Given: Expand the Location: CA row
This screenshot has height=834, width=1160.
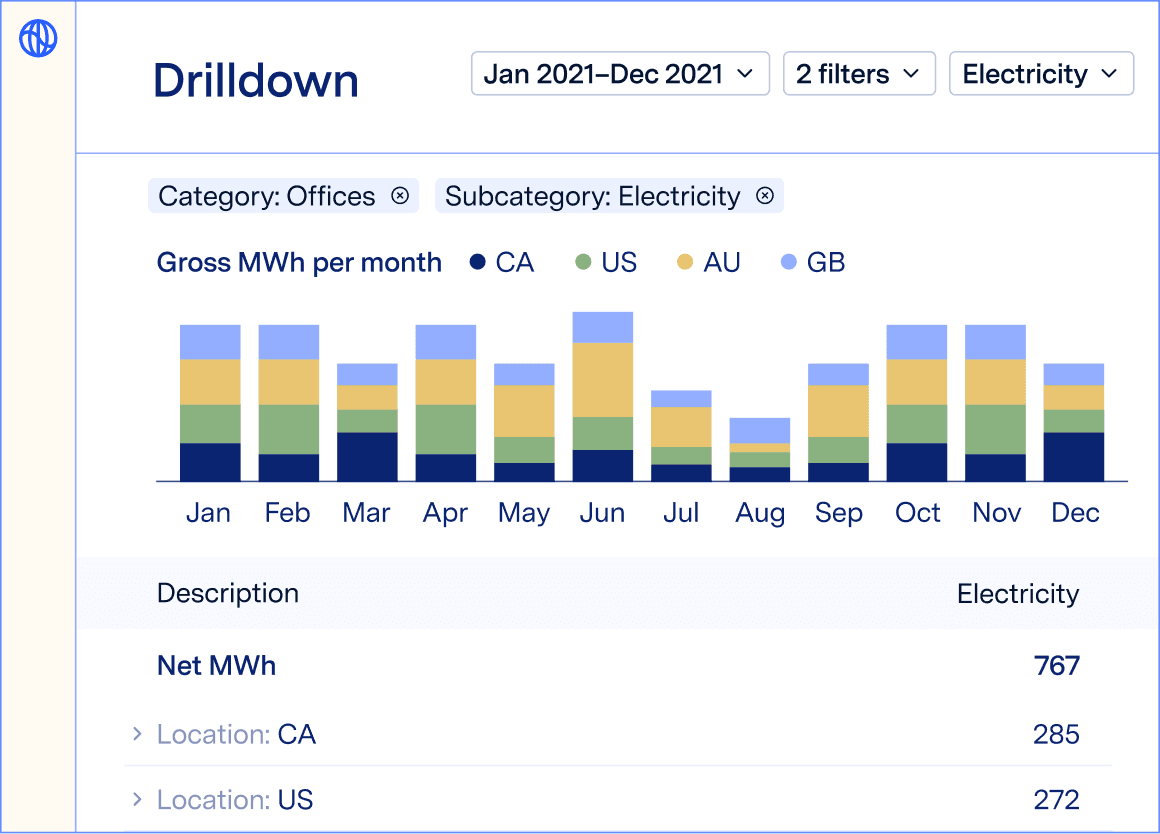Looking at the screenshot, I should (137, 735).
